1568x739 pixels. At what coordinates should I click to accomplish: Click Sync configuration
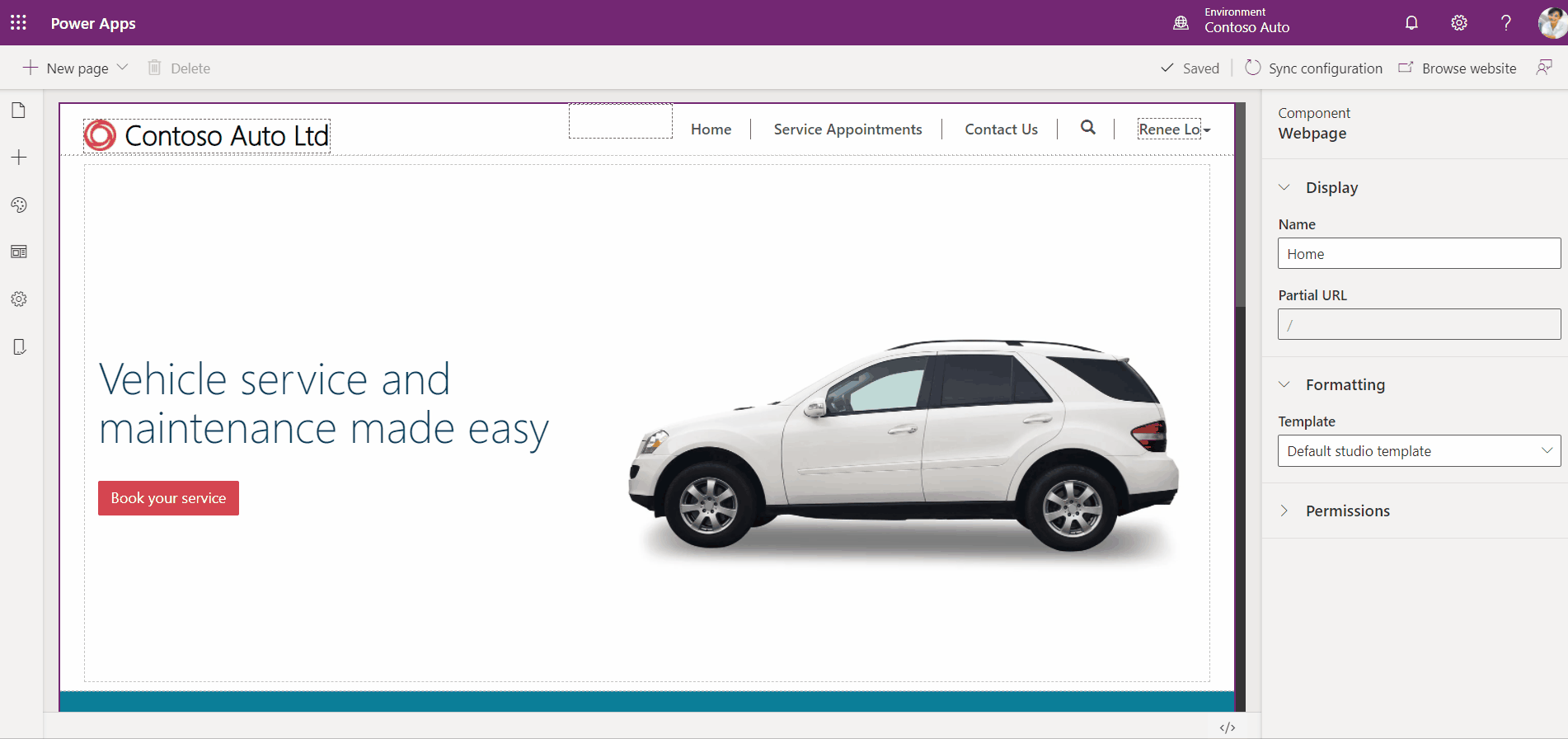click(1314, 68)
